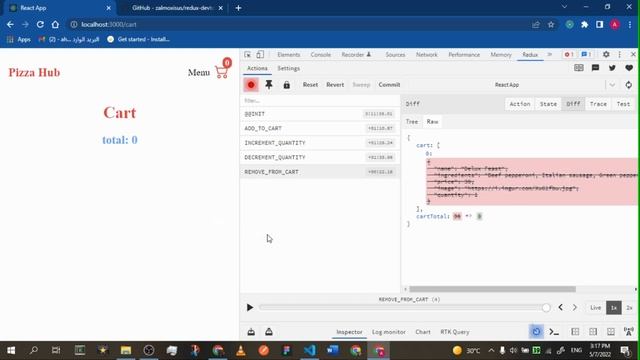Switch to the Actions tab
Image resolution: width=640 pixels, height=360 pixels.
(257, 69)
